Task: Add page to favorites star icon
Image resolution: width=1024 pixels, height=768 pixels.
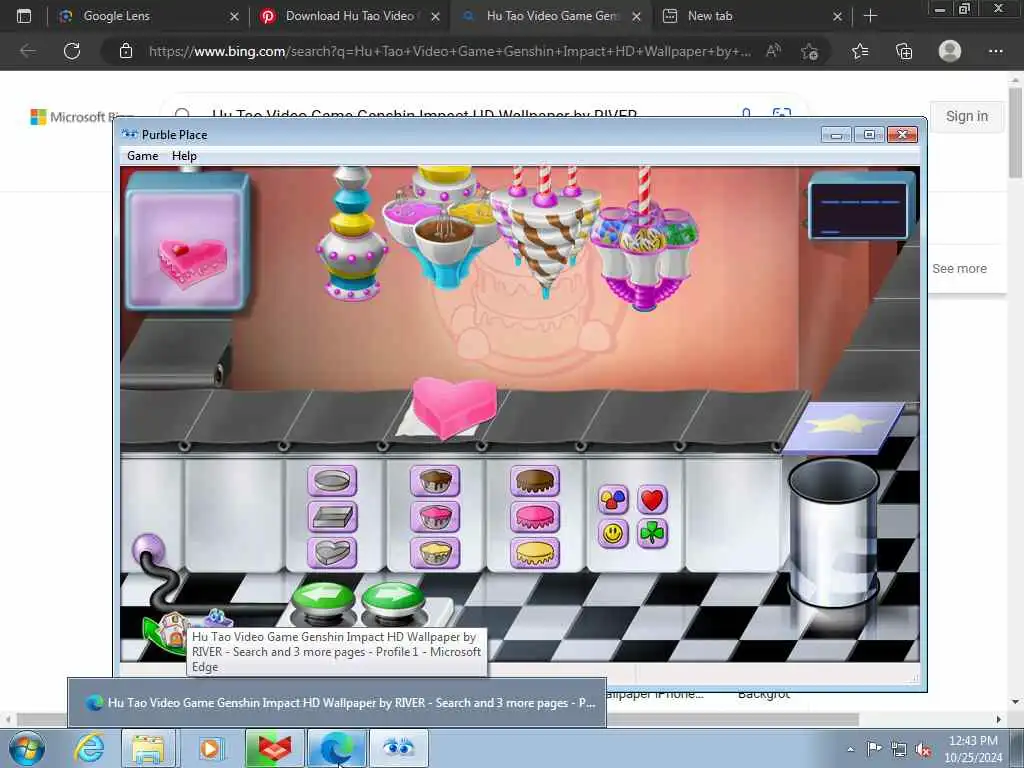Action: click(810, 51)
